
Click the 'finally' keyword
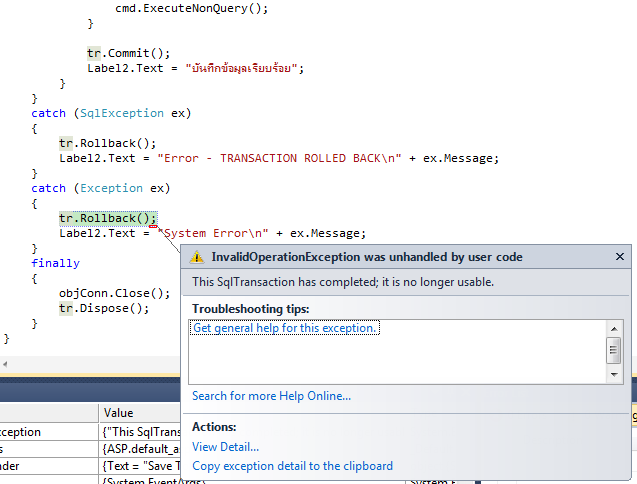[x=55, y=263]
